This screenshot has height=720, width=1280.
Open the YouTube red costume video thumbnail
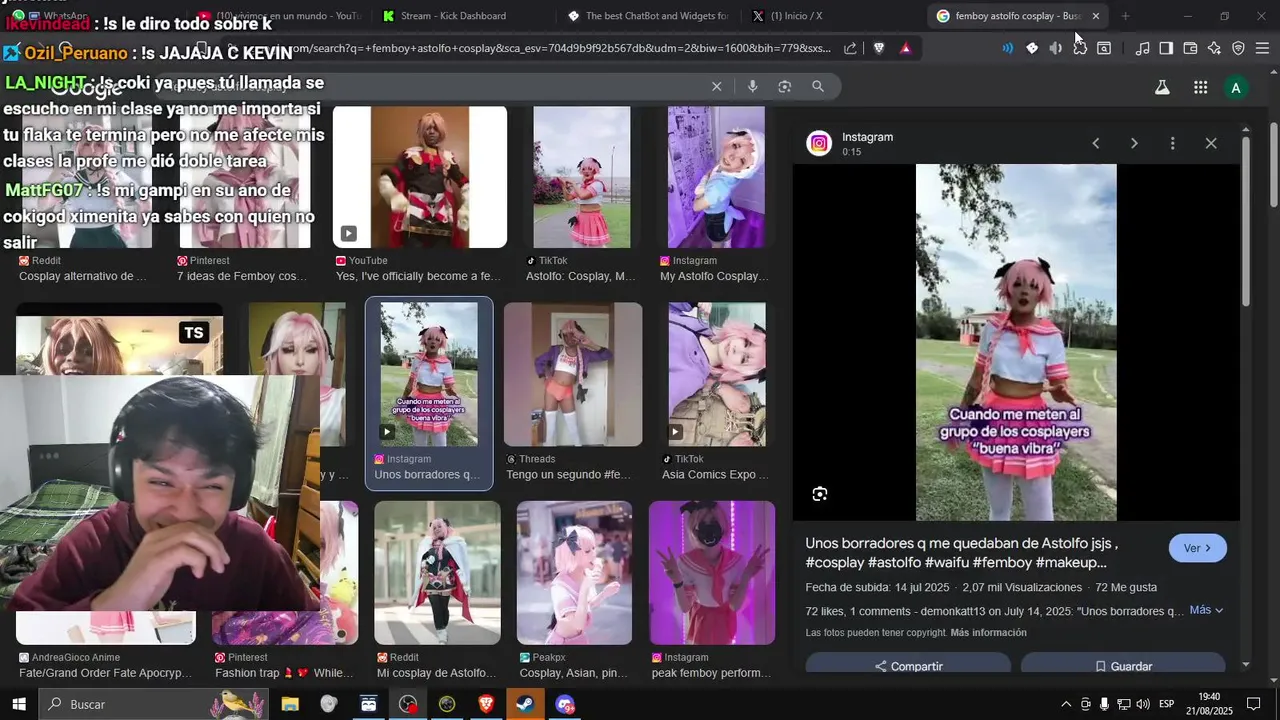tap(420, 177)
